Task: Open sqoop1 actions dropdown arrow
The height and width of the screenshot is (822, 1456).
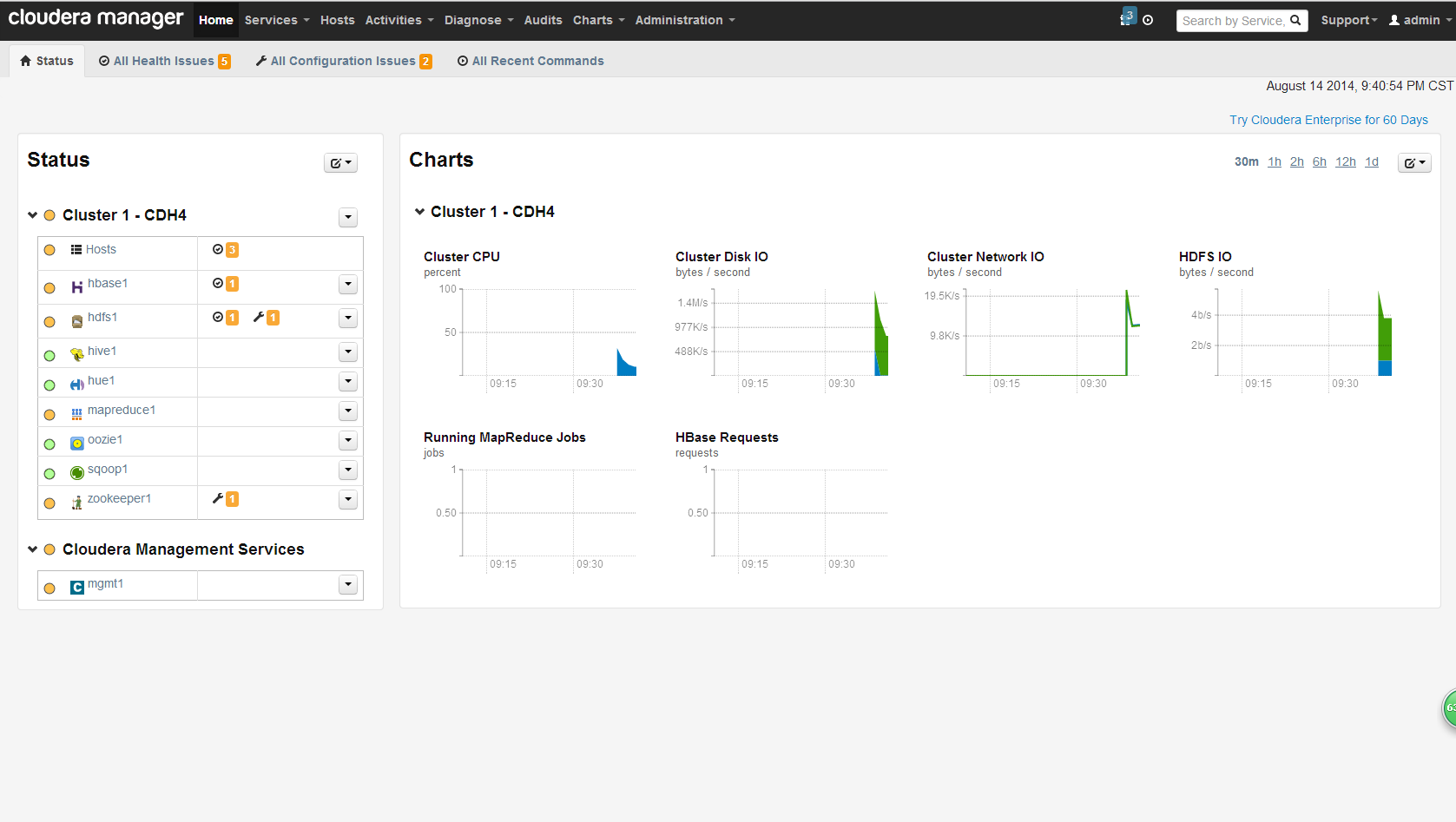Action: (348, 470)
